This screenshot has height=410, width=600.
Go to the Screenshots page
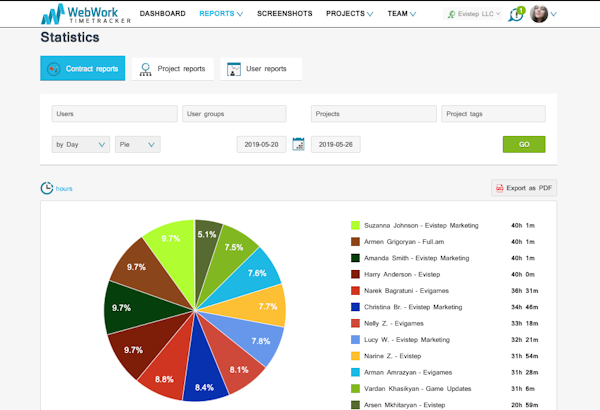pyautogui.click(x=285, y=13)
